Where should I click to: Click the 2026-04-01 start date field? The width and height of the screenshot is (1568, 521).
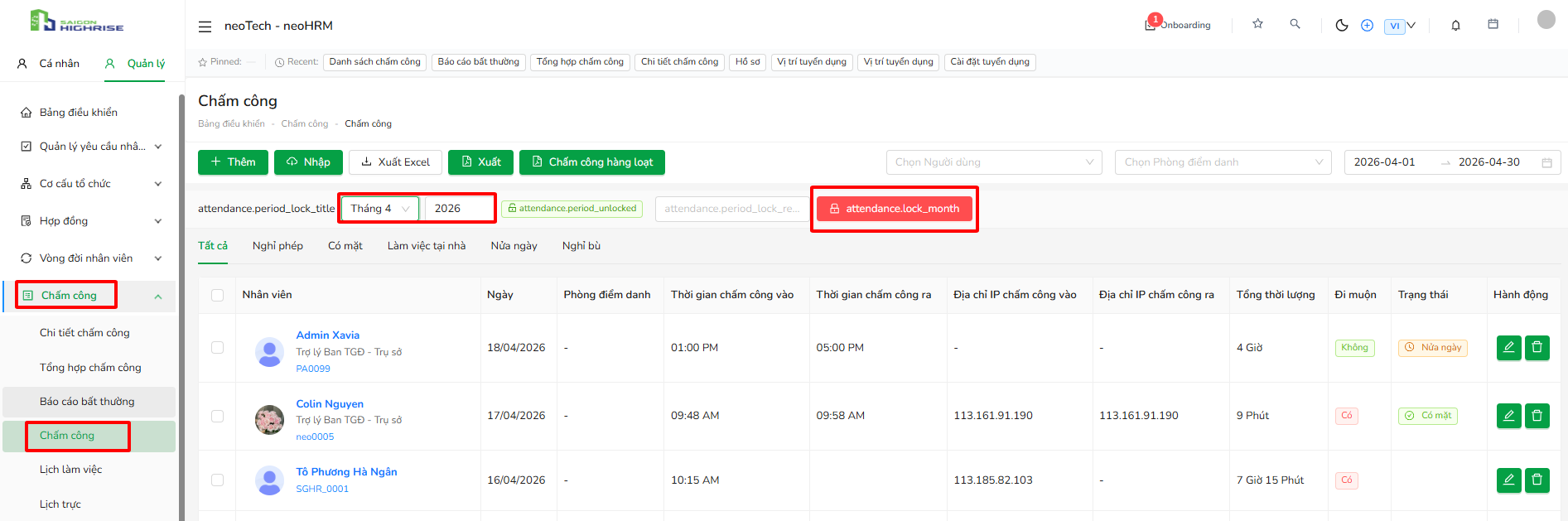click(x=1385, y=162)
